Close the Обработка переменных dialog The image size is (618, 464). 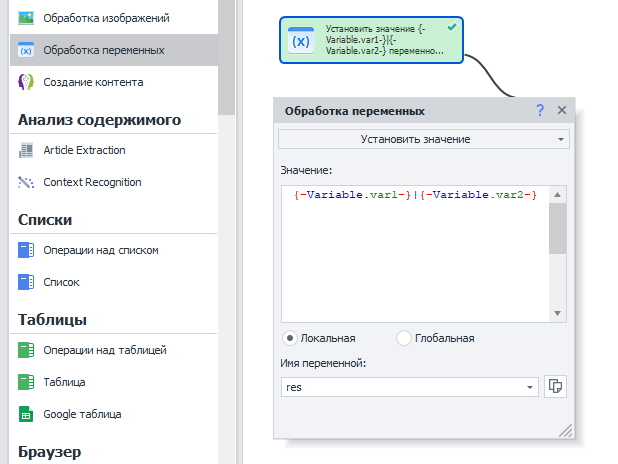pyautogui.click(x=562, y=111)
